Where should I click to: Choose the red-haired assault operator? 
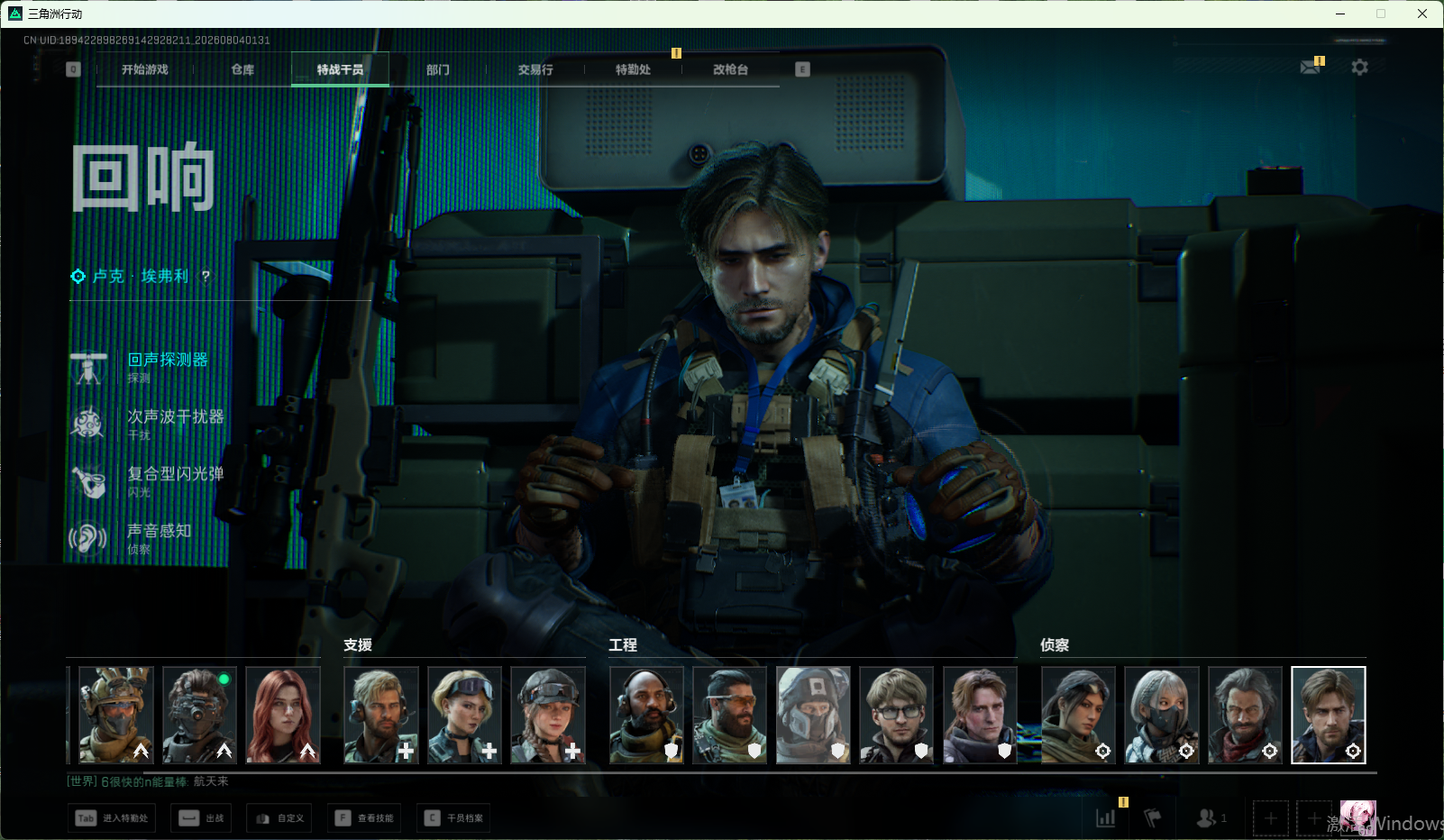(283, 715)
